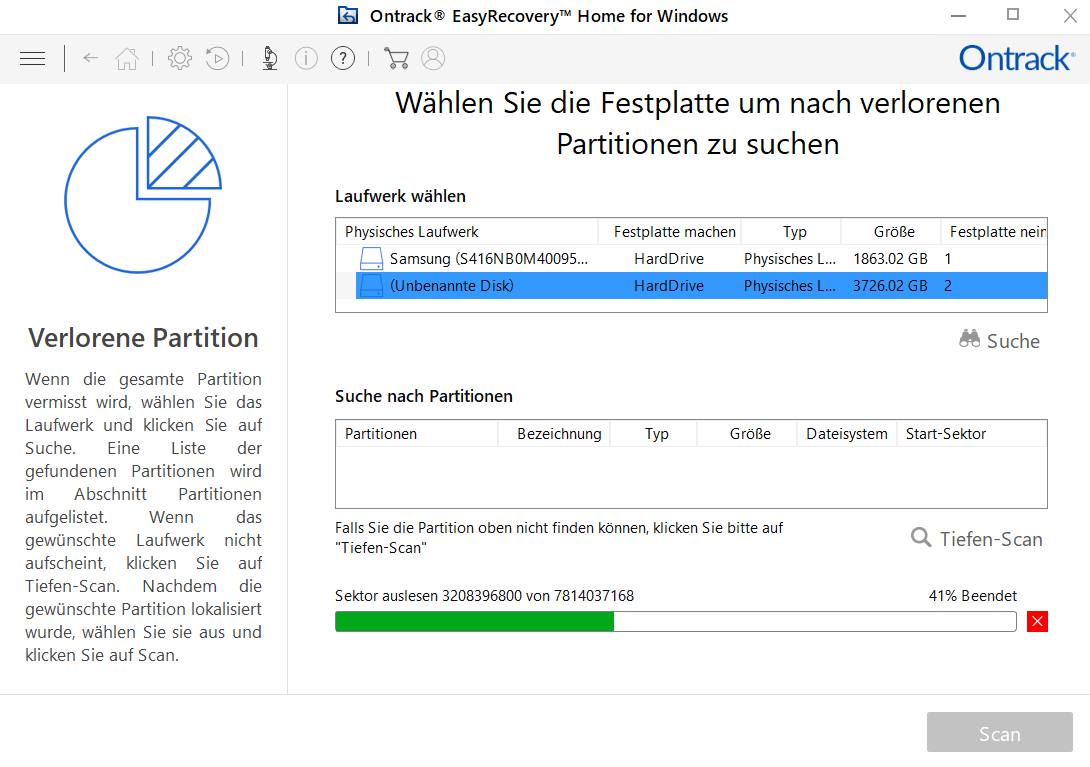Click the green scan progress bar
The width and height of the screenshot is (1090, 767).
click(676, 621)
